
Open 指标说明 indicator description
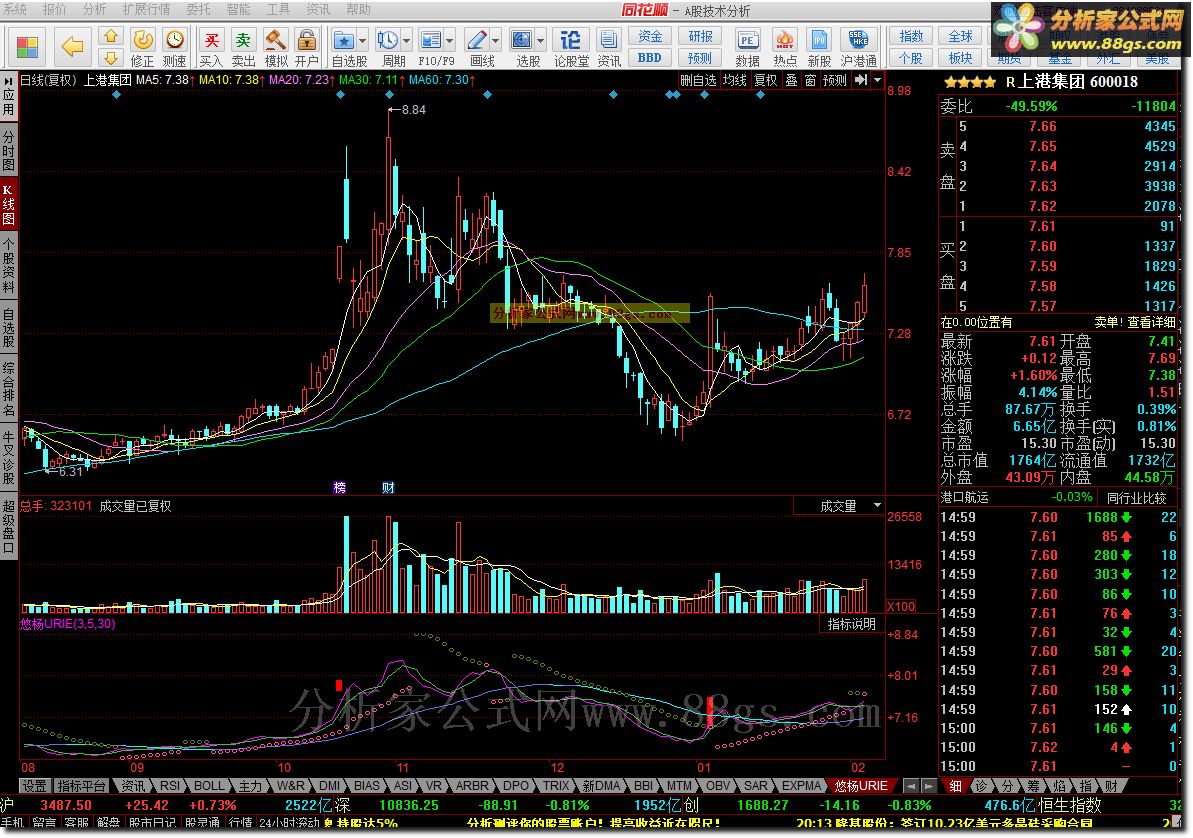pyautogui.click(x=851, y=624)
